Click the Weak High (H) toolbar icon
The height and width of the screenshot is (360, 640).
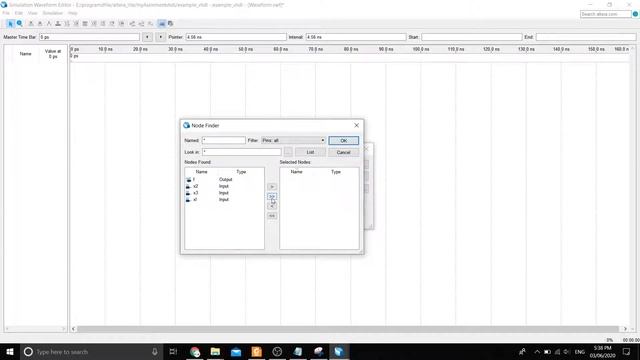pos(76,24)
